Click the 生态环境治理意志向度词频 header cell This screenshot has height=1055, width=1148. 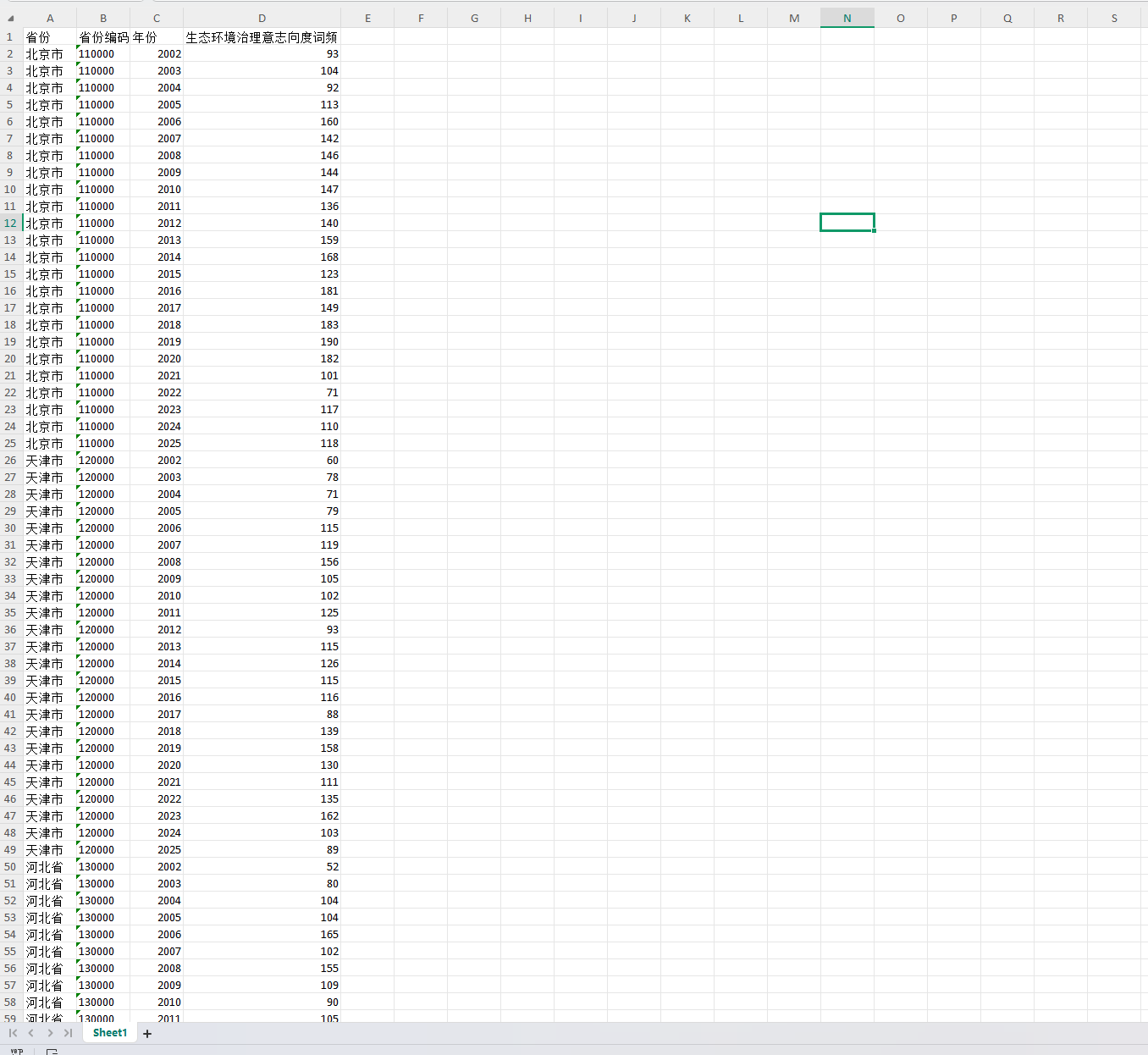pos(262,37)
